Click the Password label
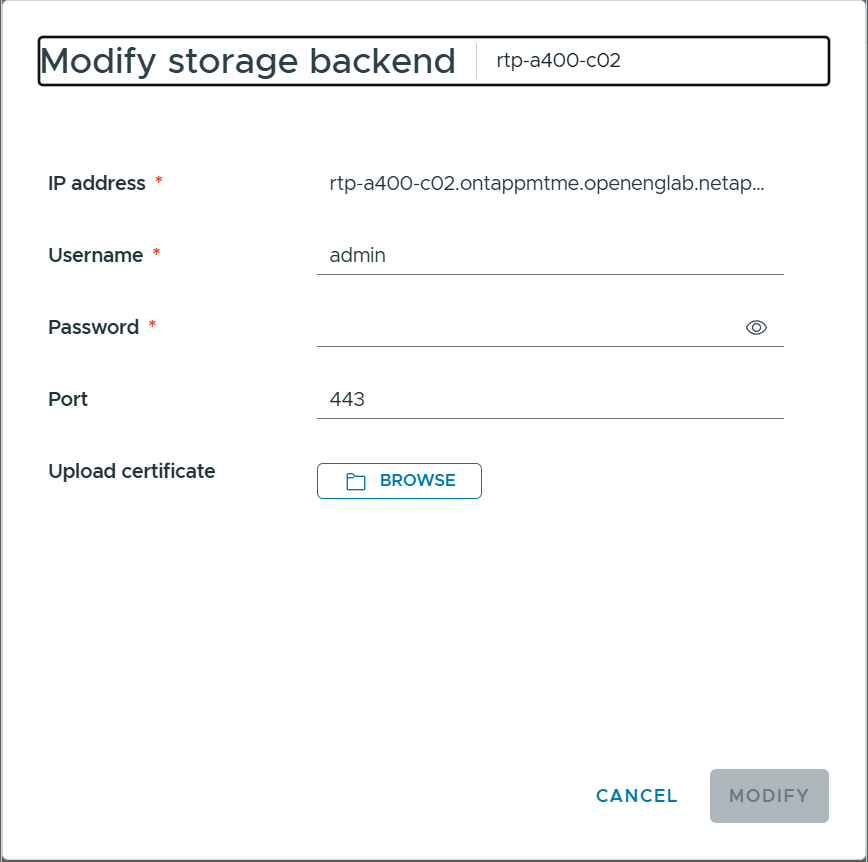Screen dimensions: 868x862 (94, 327)
